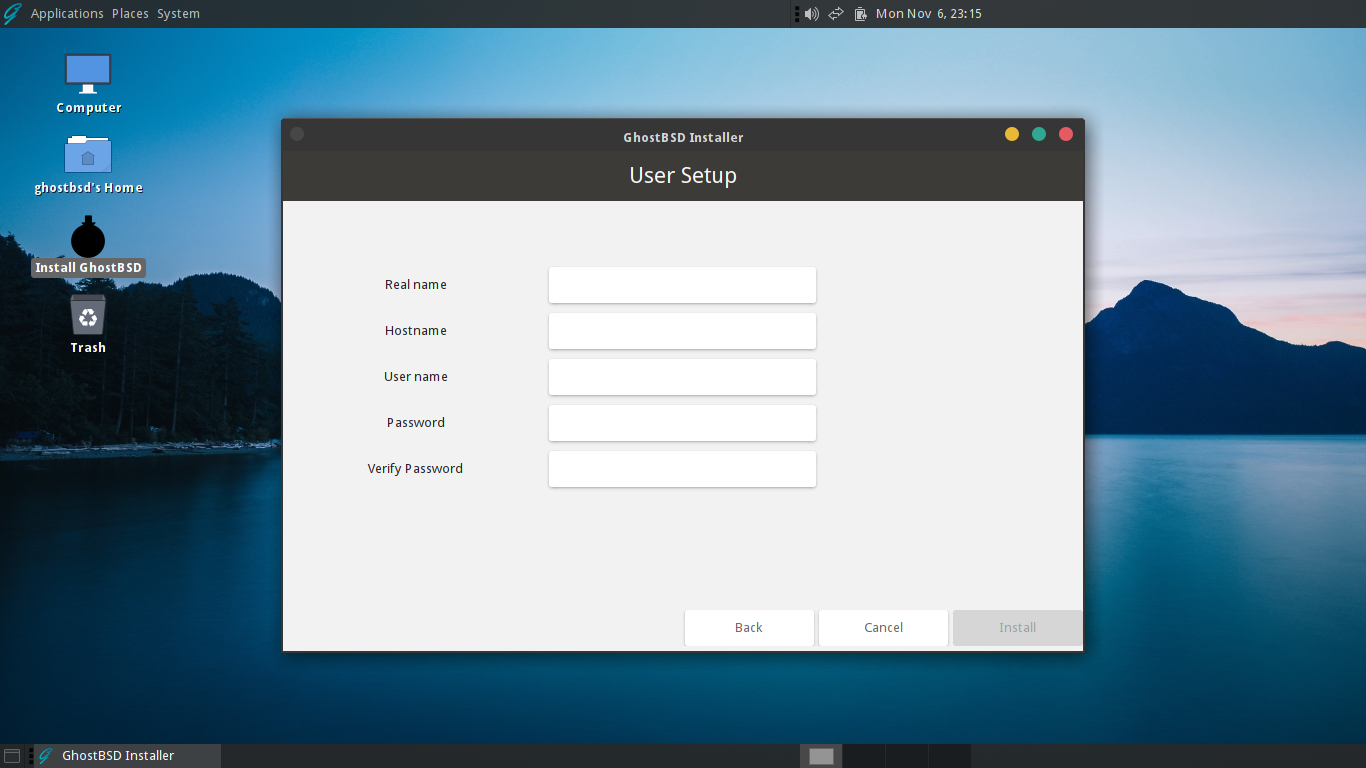Screen dimensions: 1366x768
Task: Click the User name label
Action: (416, 377)
